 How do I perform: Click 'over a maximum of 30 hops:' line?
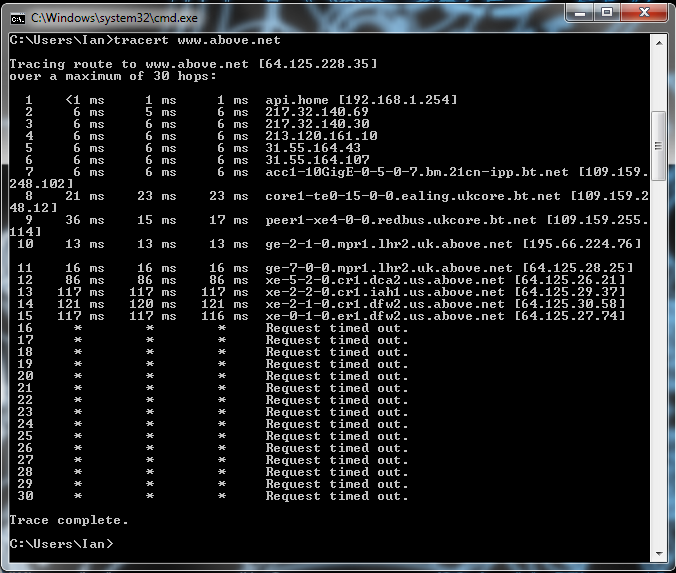click(x=113, y=76)
